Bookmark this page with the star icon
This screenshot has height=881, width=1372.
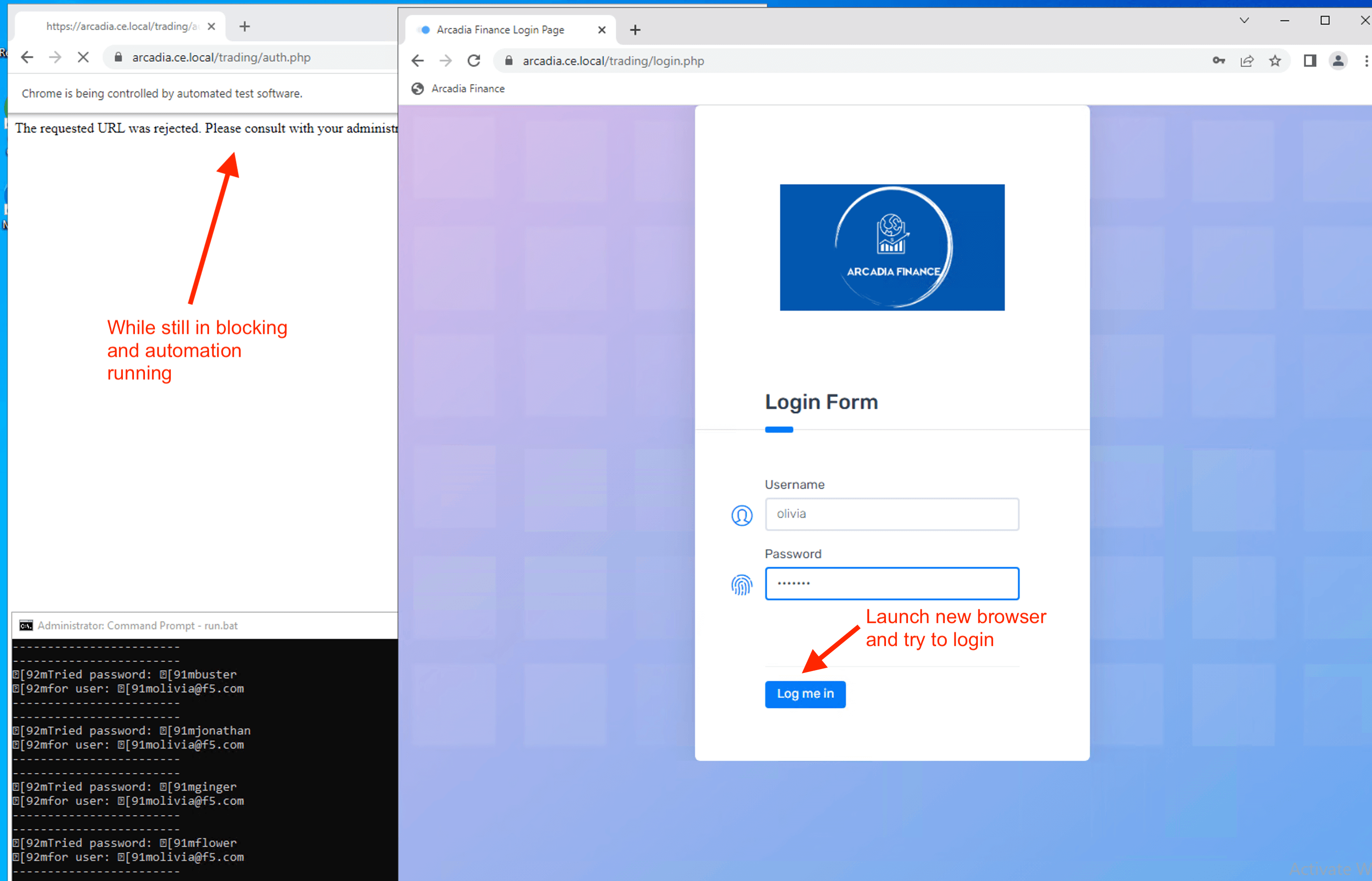coord(1275,61)
